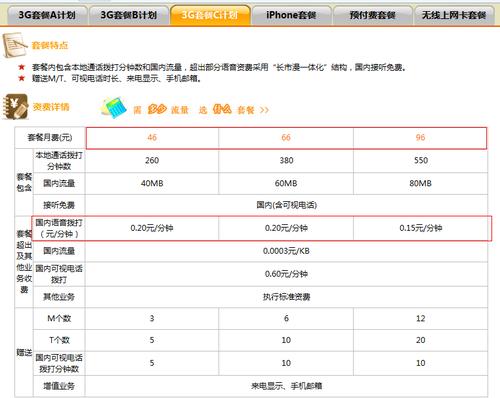Click the 国内可视电话拨打分钟数 row label
Image resolution: width=500 pixels, height=398 pixels.
(59, 363)
